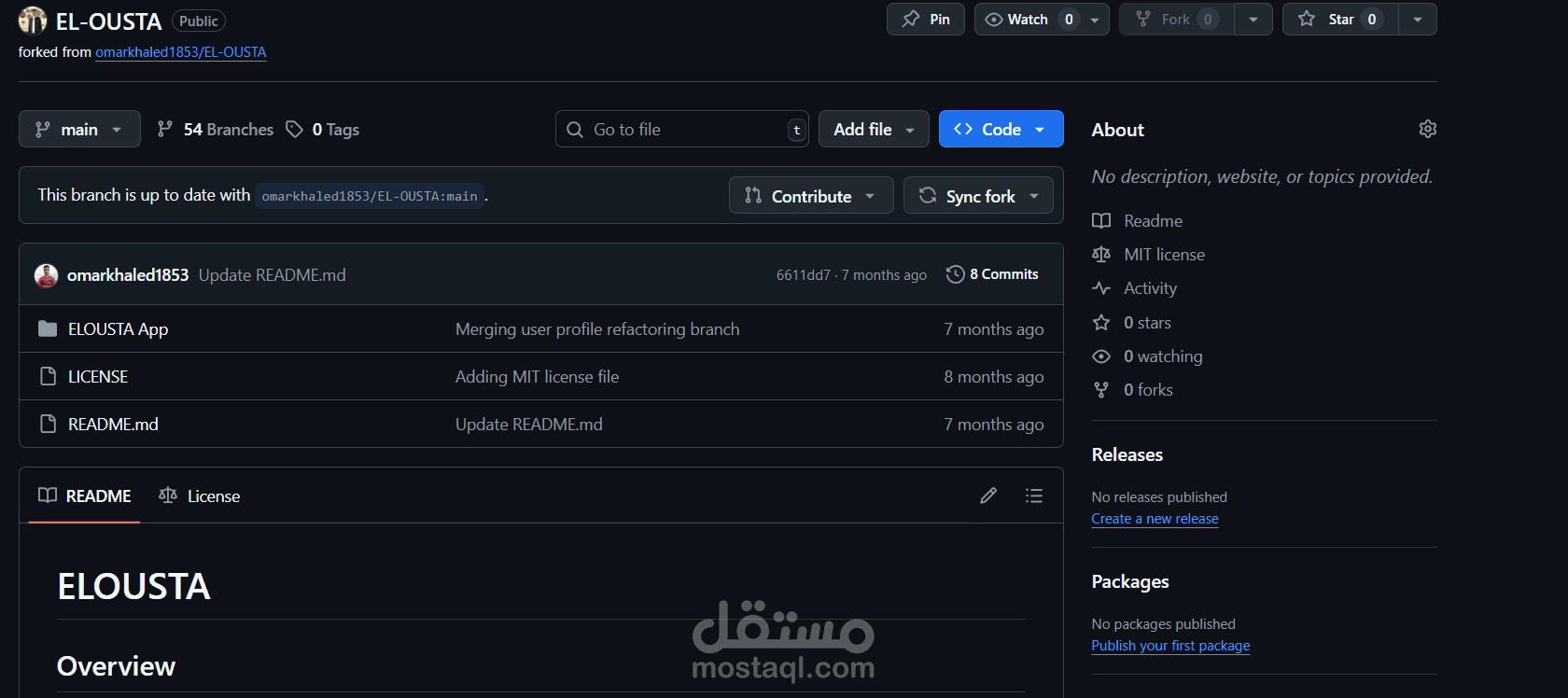This screenshot has width=1568, height=698.
Task: Click Publish your first package
Action: click(1171, 646)
